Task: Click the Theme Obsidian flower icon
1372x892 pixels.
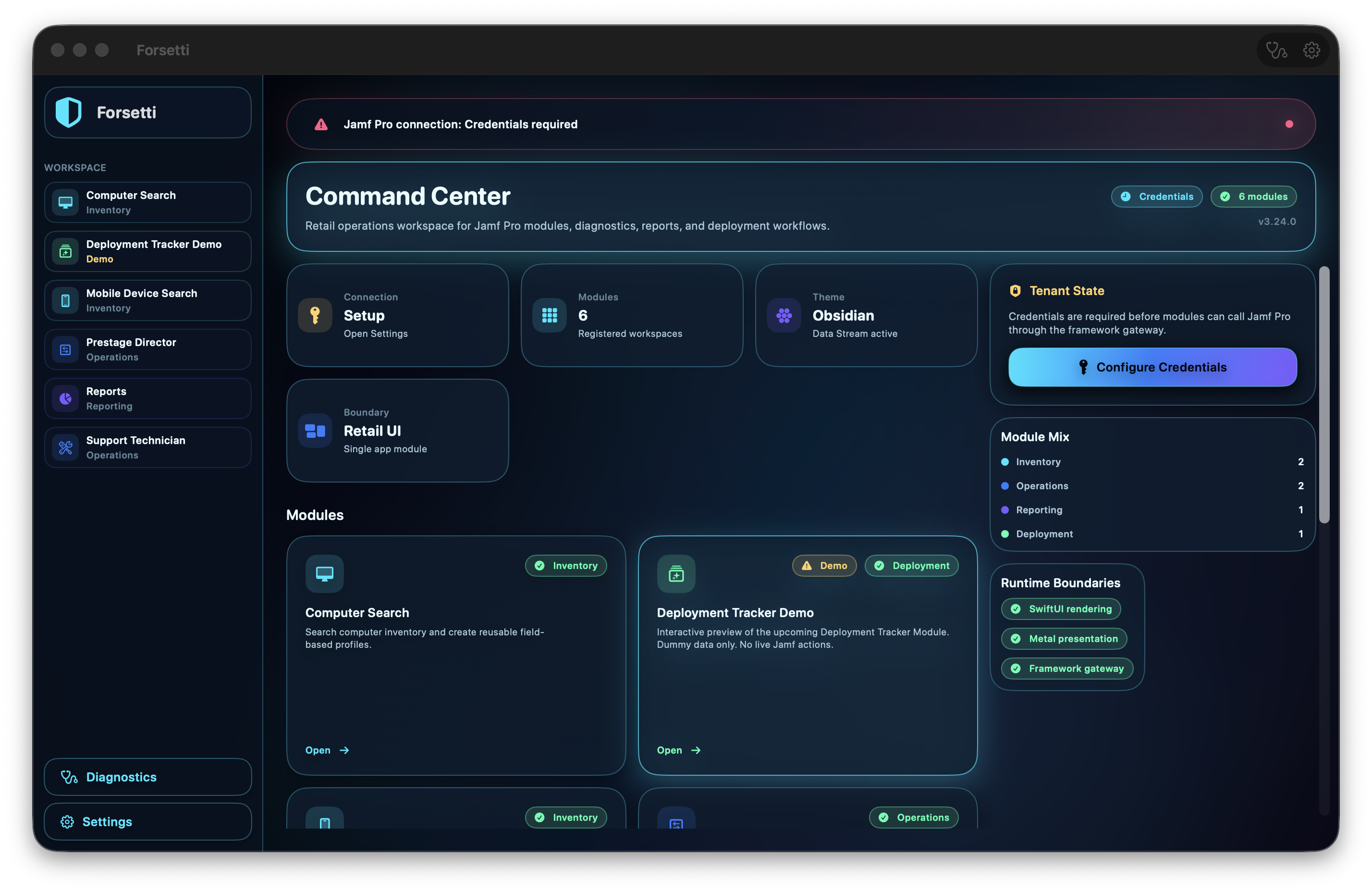Action: (784, 315)
